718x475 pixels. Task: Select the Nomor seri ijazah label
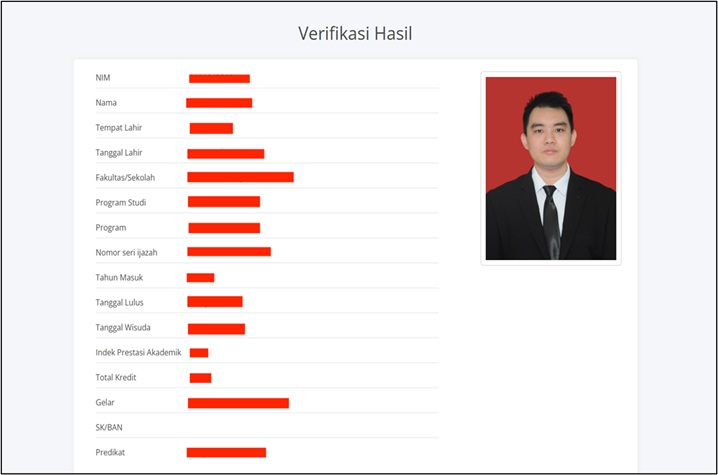tap(126, 252)
